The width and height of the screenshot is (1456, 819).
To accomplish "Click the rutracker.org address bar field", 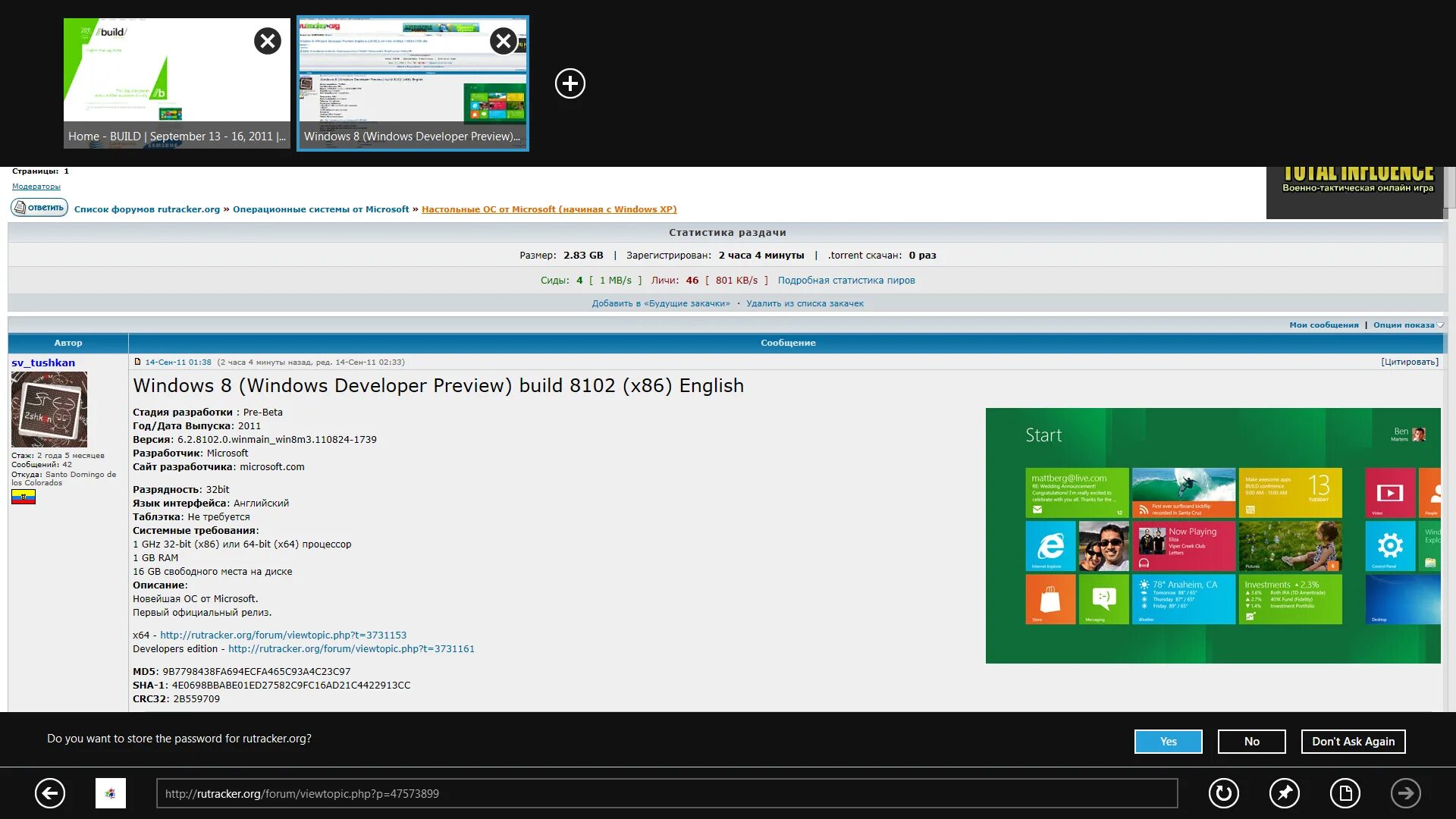I will (667, 793).
